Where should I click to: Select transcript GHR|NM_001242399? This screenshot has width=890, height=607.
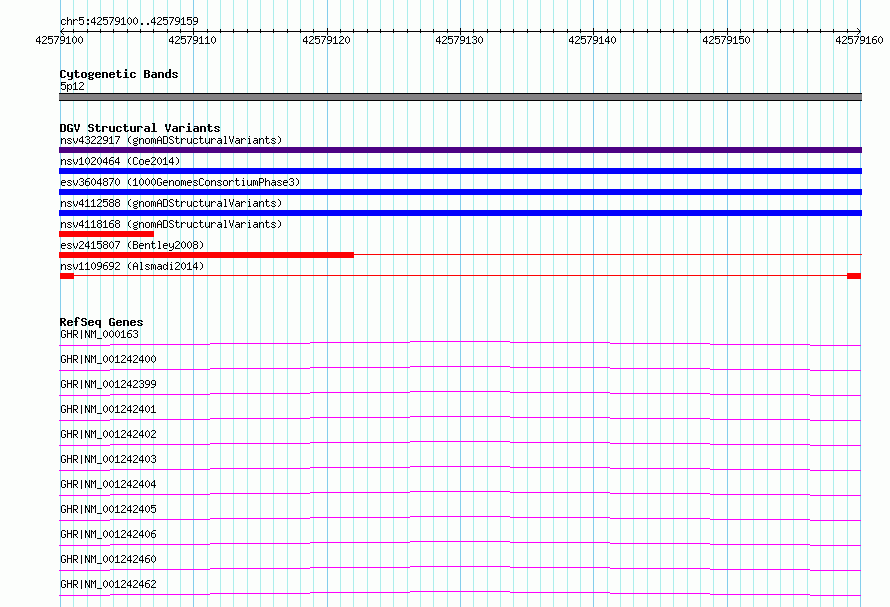(x=108, y=384)
